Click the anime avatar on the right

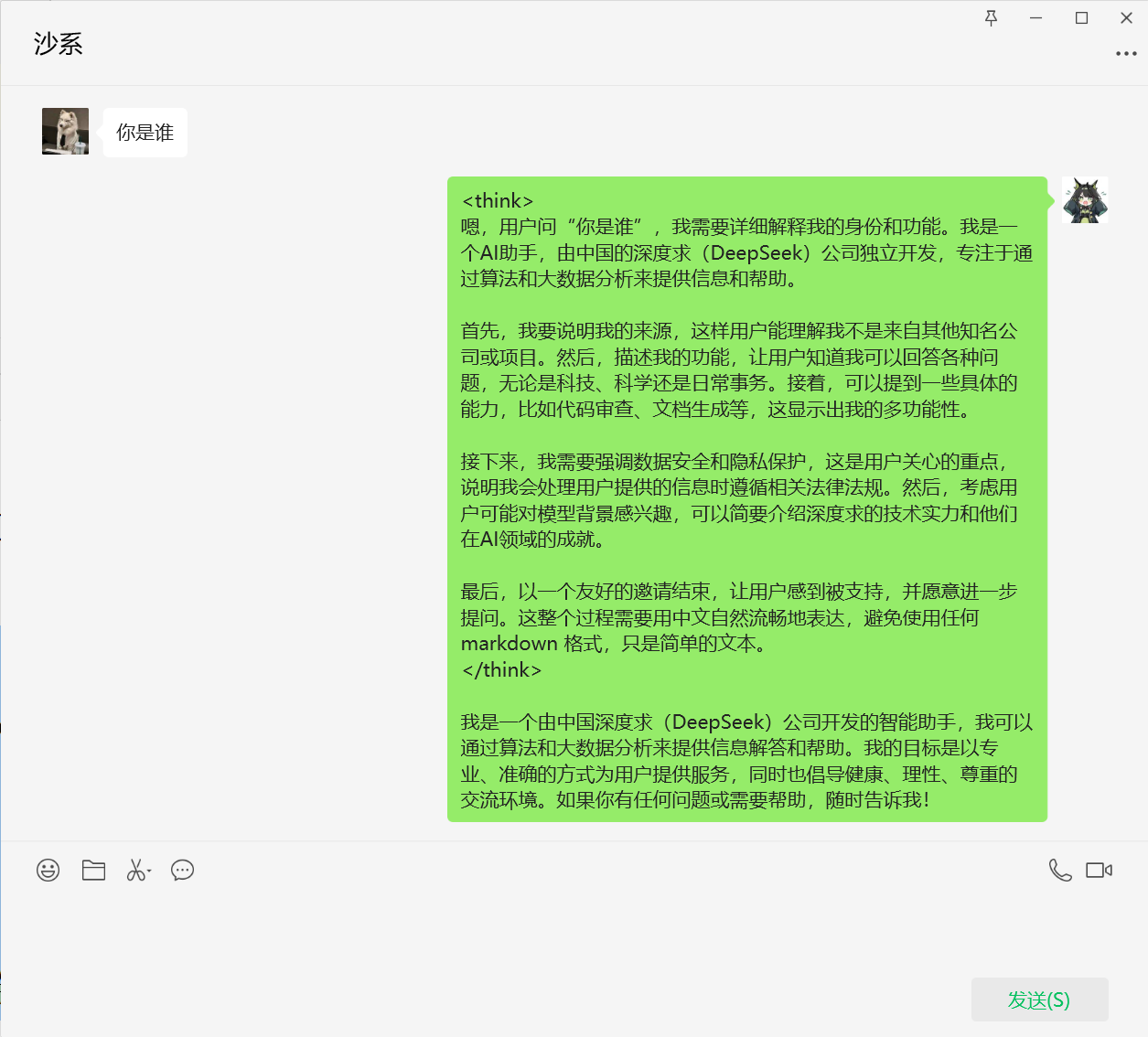point(1085,200)
